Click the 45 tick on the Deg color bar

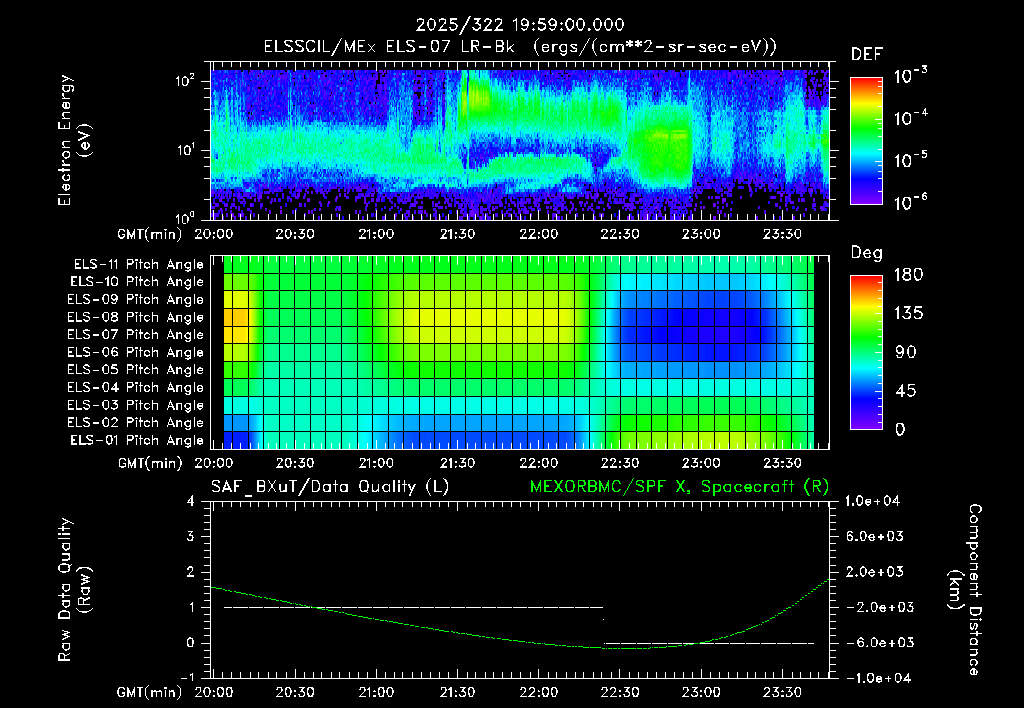point(904,391)
